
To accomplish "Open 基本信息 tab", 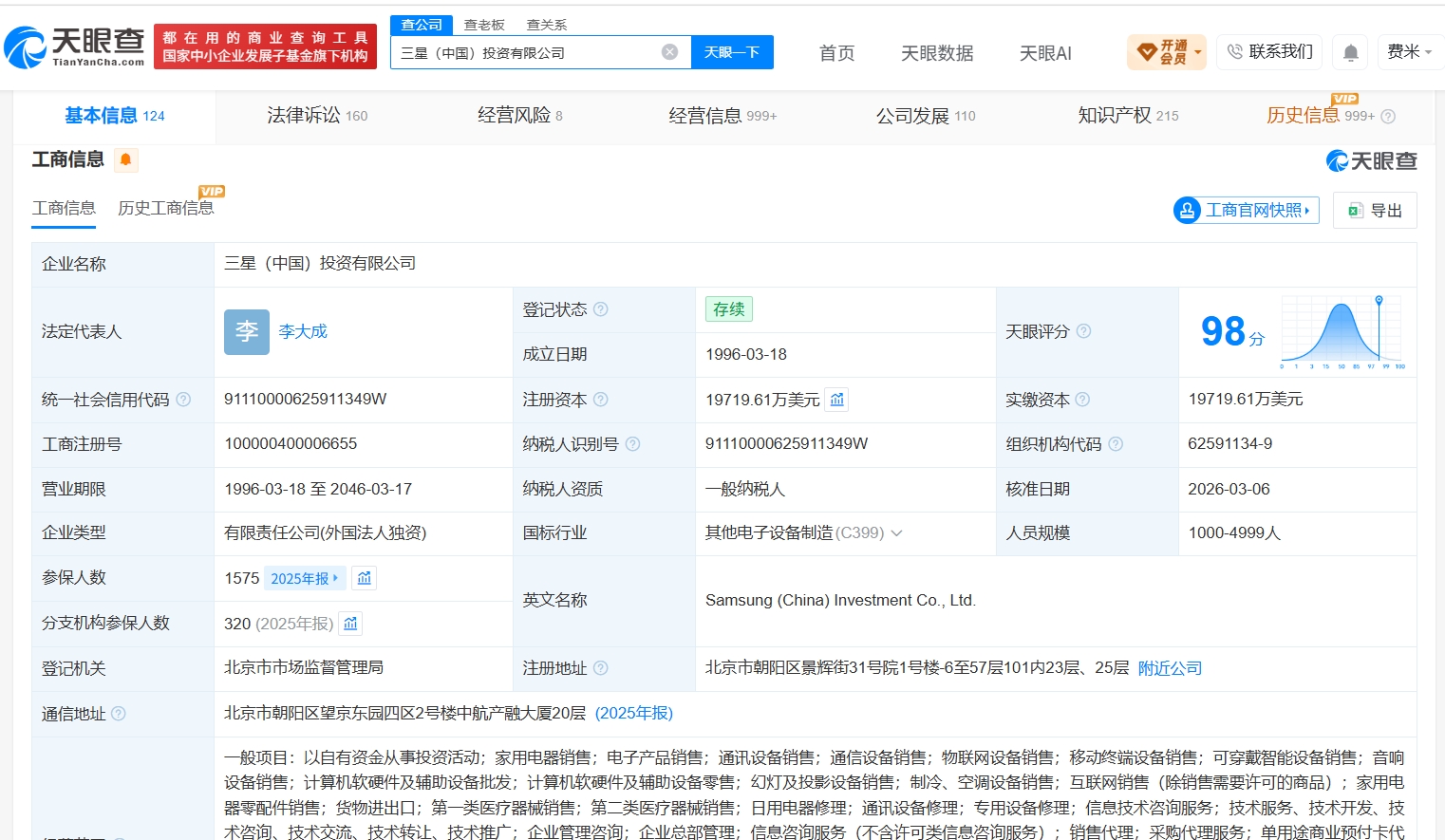I will (114, 116).
